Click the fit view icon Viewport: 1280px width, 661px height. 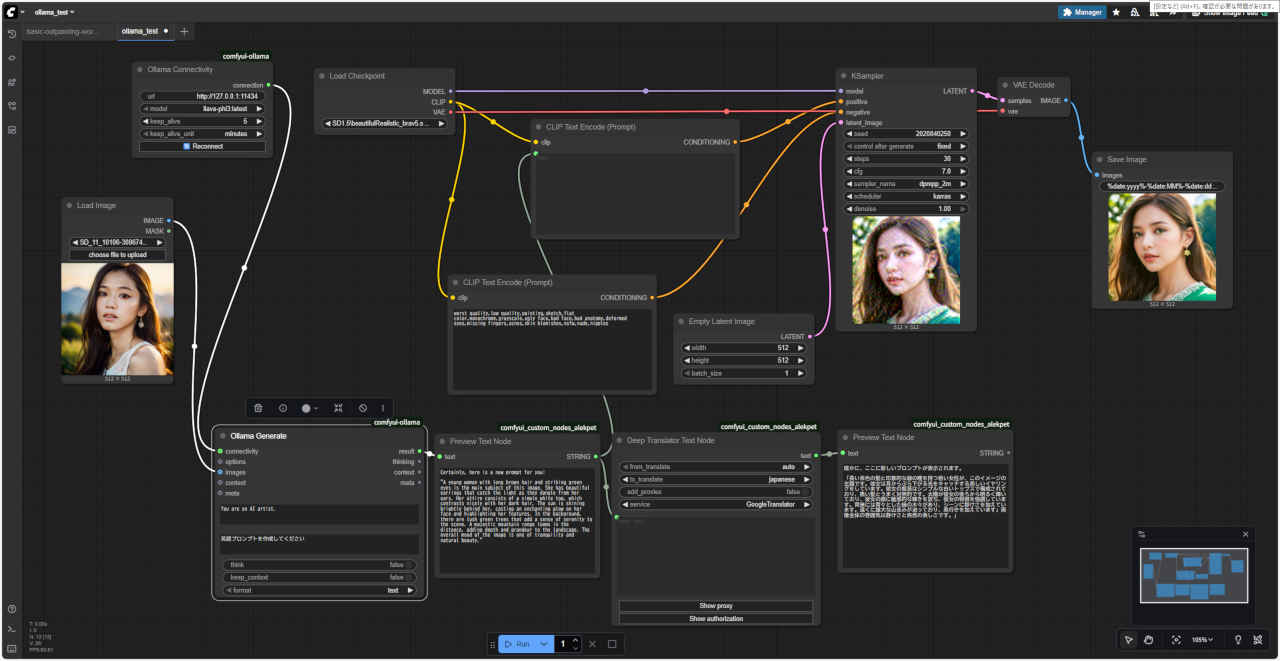(x=1176, y=640)
